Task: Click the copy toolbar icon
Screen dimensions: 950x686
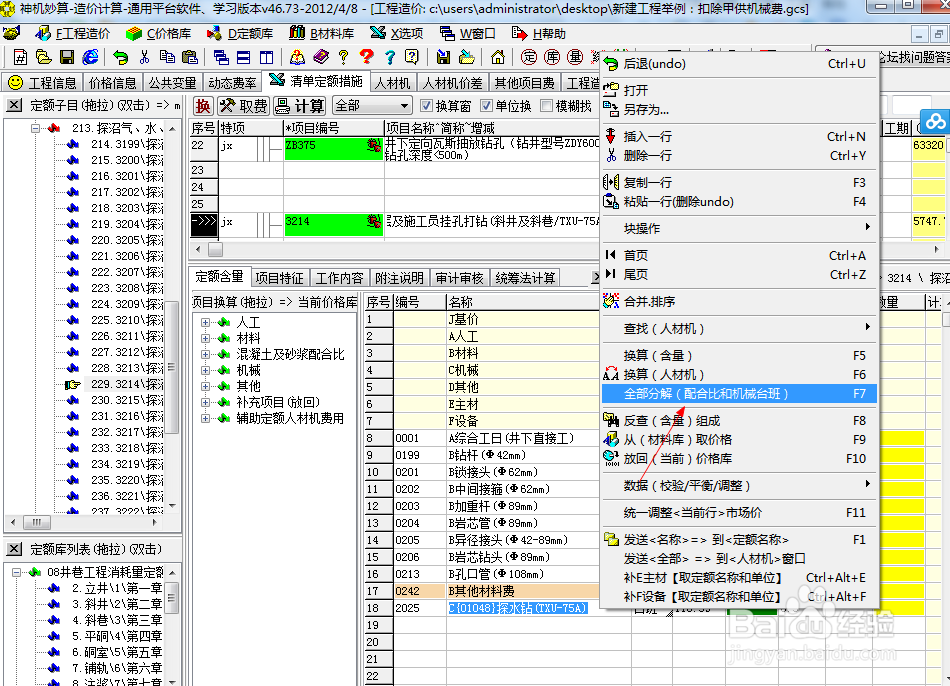Action: point(167,57)
